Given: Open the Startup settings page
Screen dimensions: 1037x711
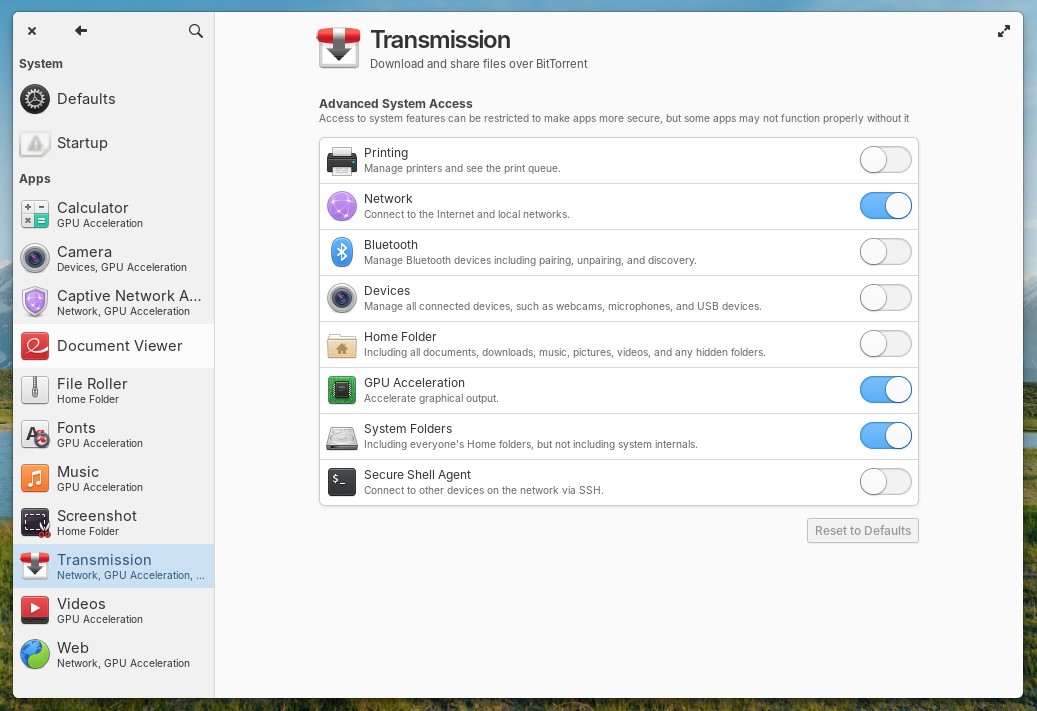Looking at the screenshot, I should tap(113, 143).
